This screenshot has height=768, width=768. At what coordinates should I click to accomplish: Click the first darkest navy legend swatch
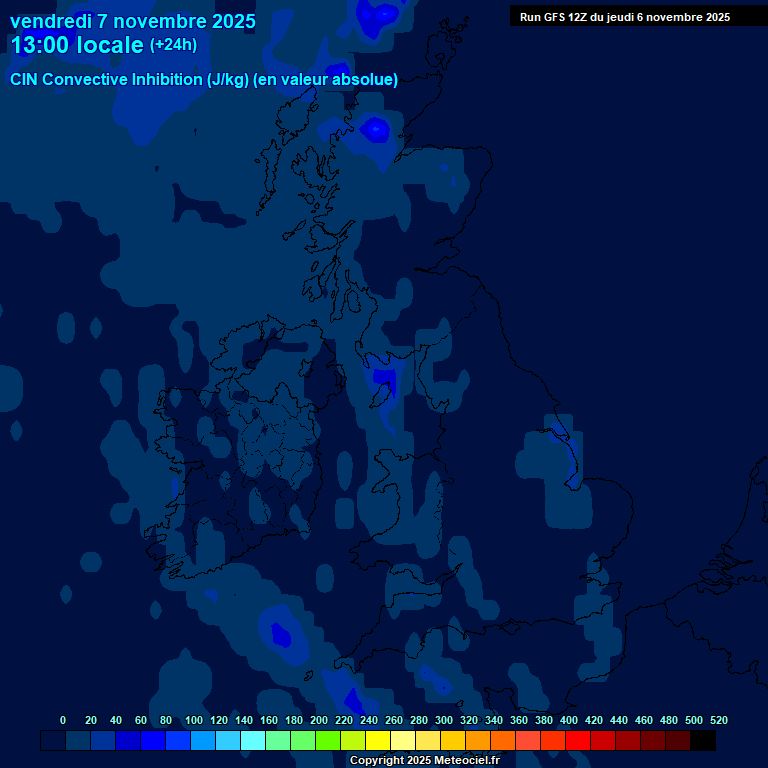point(53,740)
